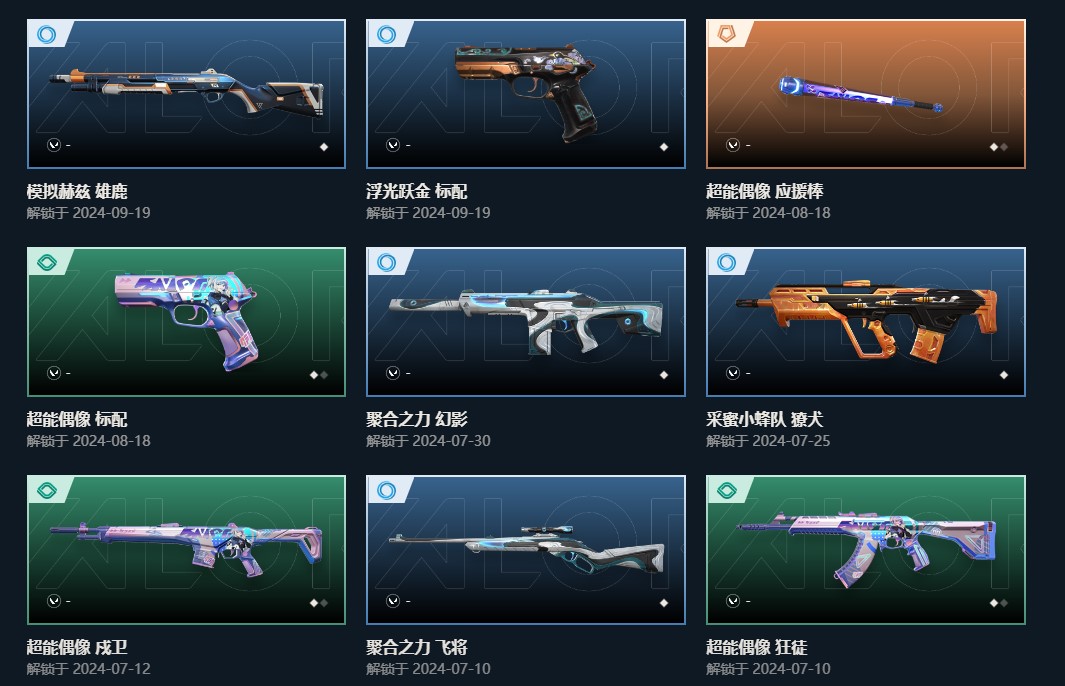Click the tier icon on 聚合之力 飞将 card
This screenshot has height=686, width=1065.
pos(386,490)
